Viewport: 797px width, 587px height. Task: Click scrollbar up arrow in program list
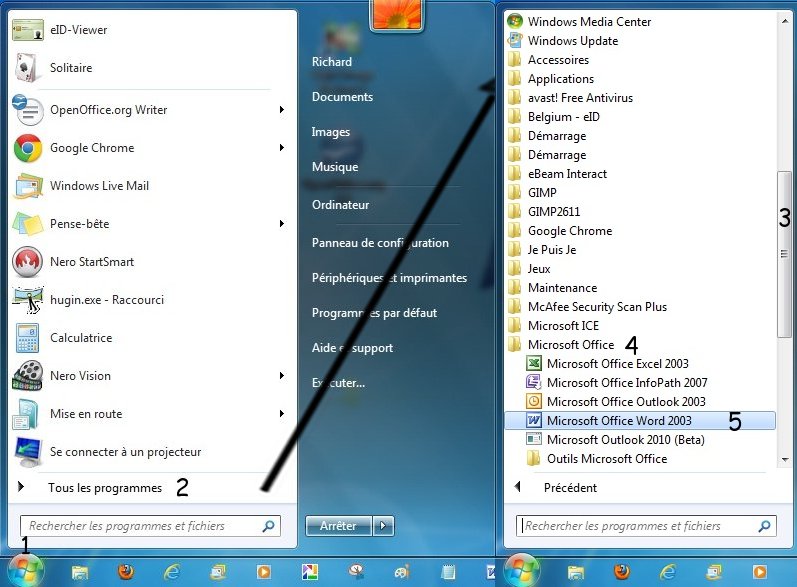click(x=785, y=21)
